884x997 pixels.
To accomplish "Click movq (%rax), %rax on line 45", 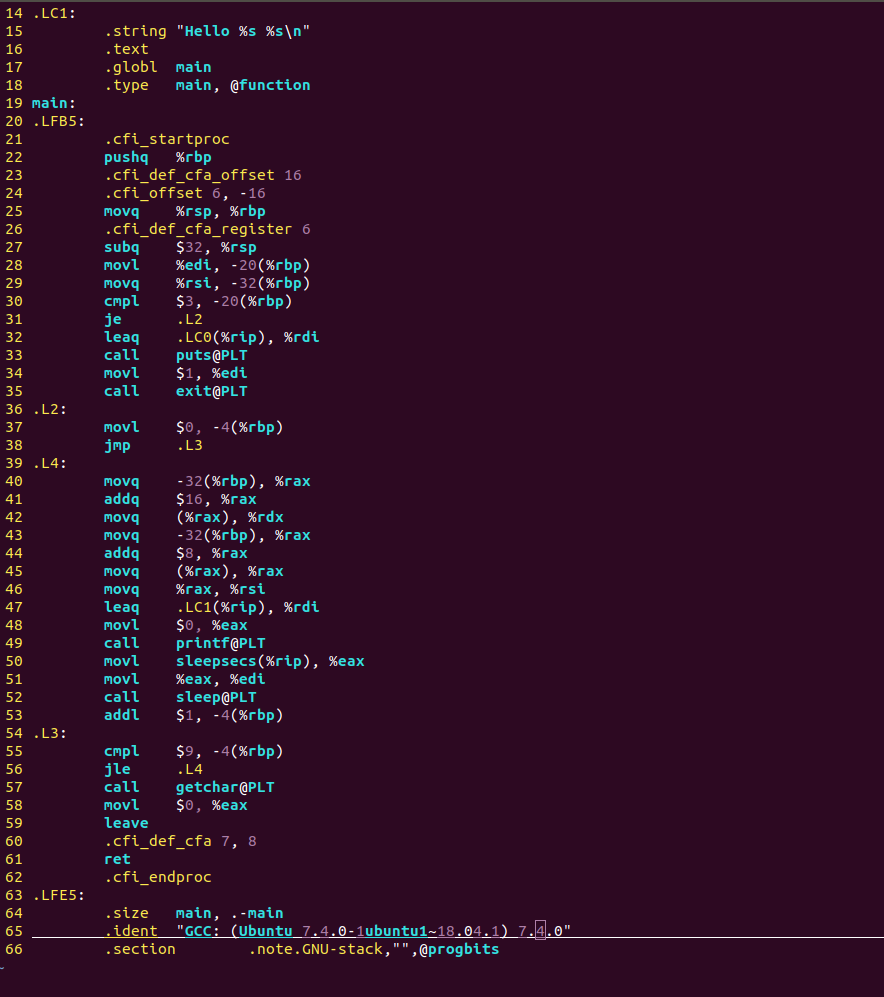I will pyautogui.click(x=194, y=572).
